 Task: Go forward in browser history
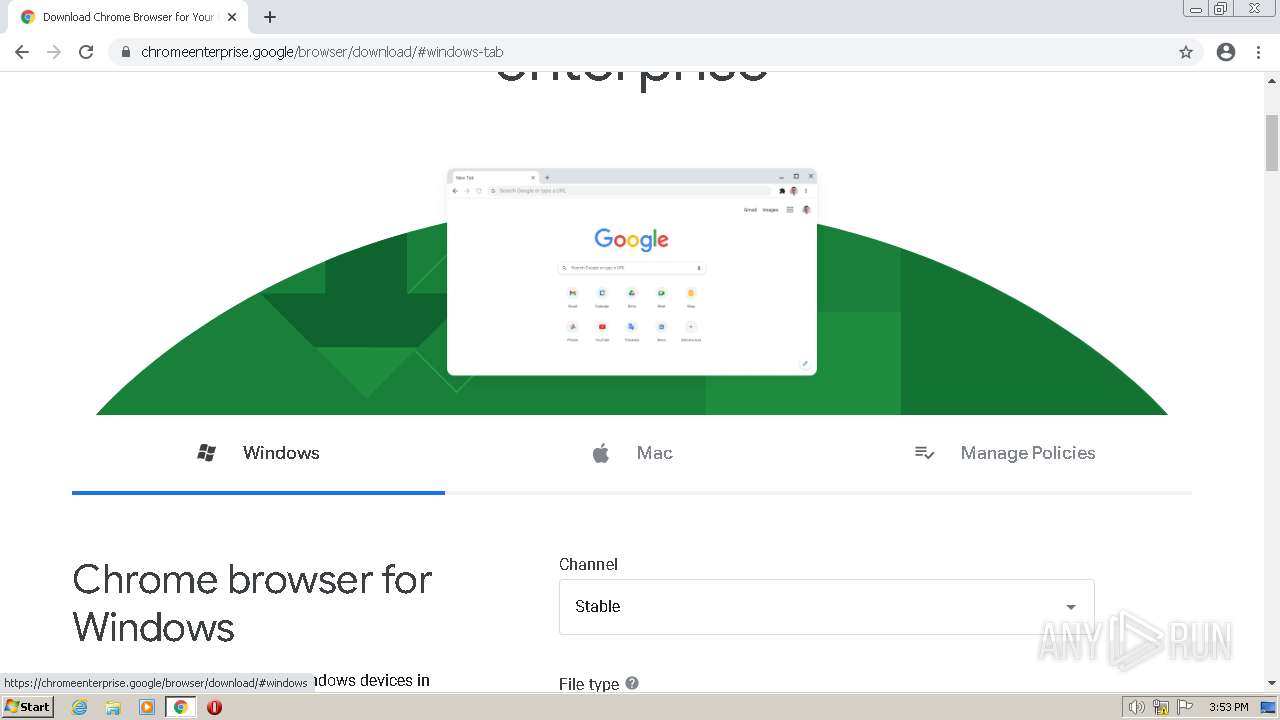click(x=54, y=52)
